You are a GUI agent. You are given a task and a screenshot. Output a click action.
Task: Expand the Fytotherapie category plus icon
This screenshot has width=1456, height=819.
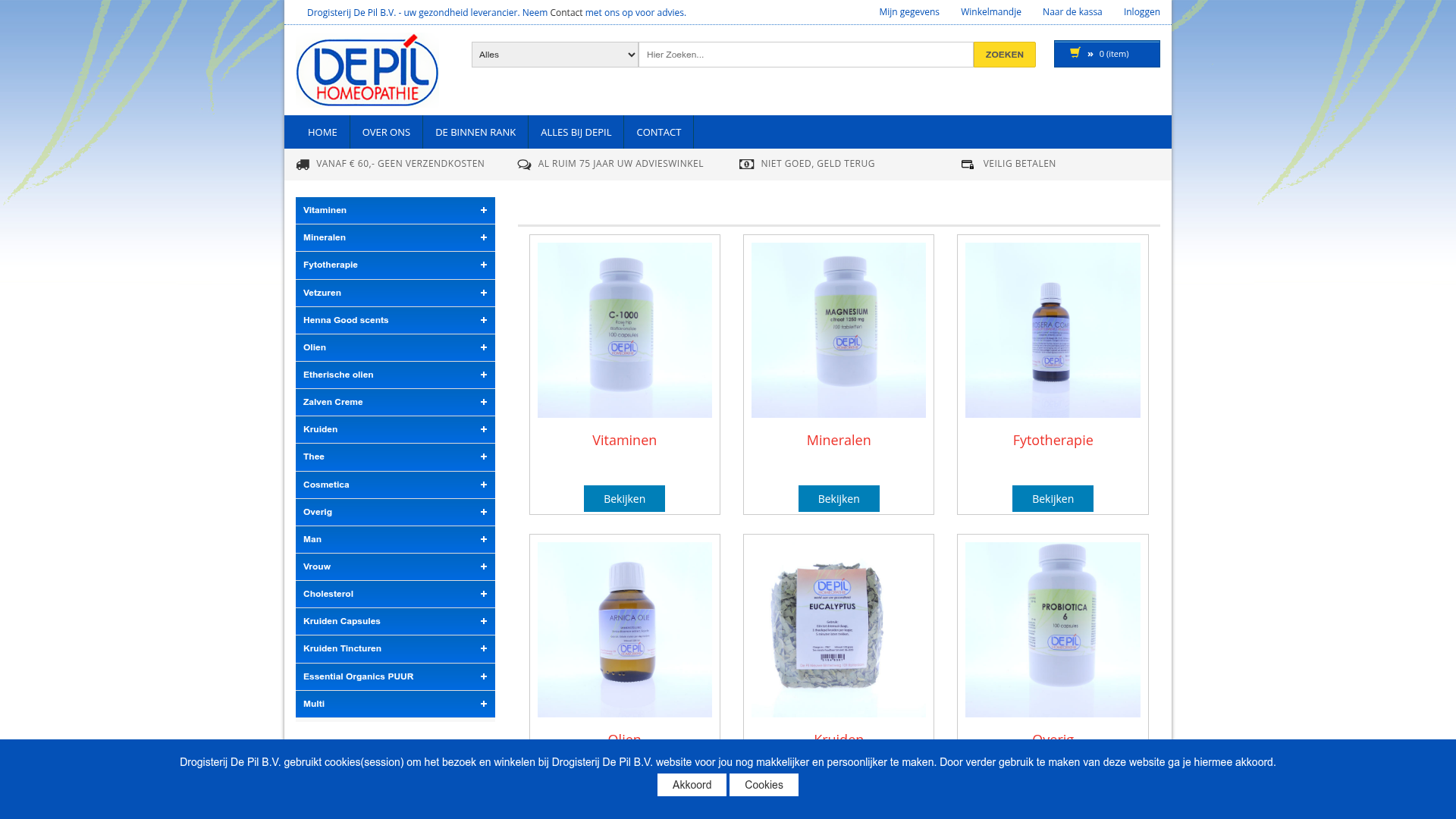483,265
